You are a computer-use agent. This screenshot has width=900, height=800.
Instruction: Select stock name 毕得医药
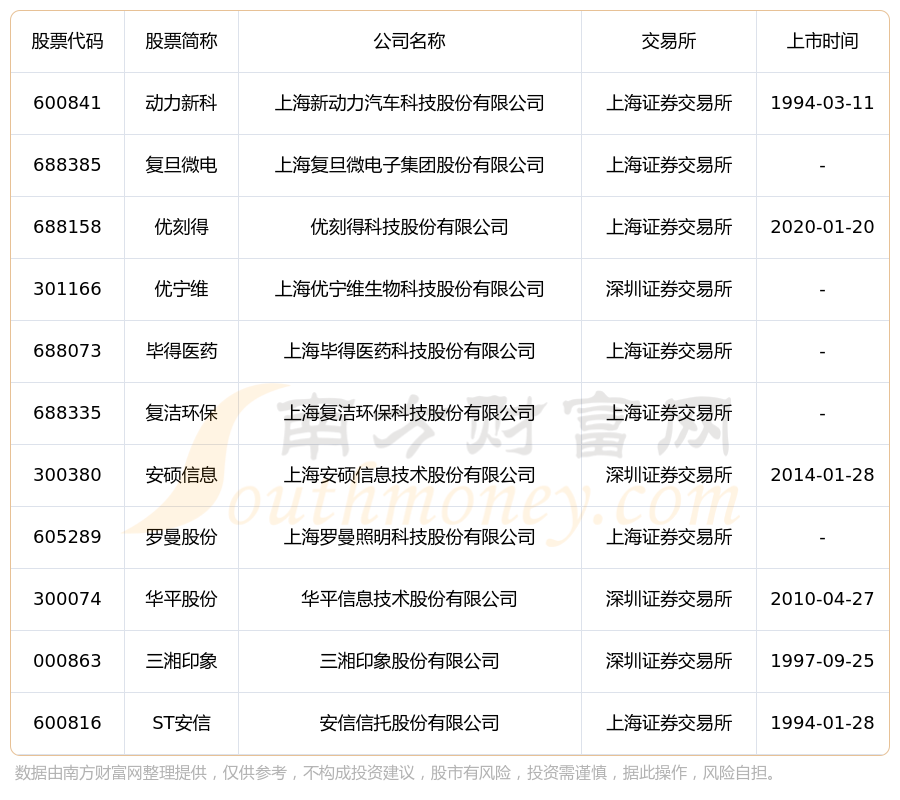(181, 351)
